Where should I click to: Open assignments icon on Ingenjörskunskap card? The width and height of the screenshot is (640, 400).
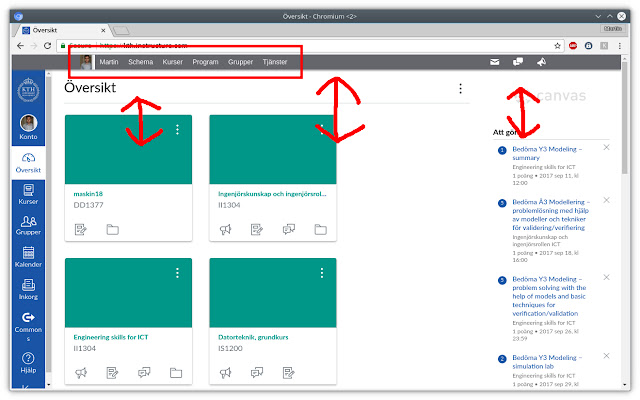pyautogui.click(x=257, y=229)
